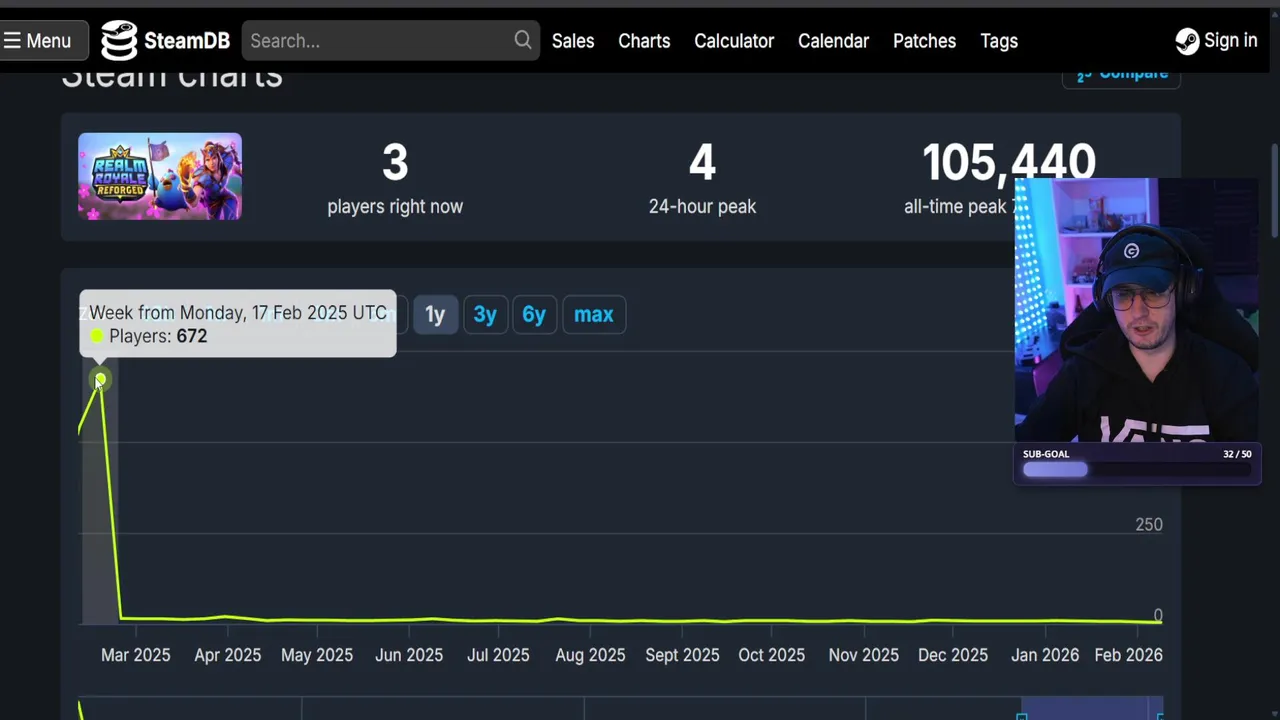
Task: Select the 1y chart range
Action: tap(435, 314)
